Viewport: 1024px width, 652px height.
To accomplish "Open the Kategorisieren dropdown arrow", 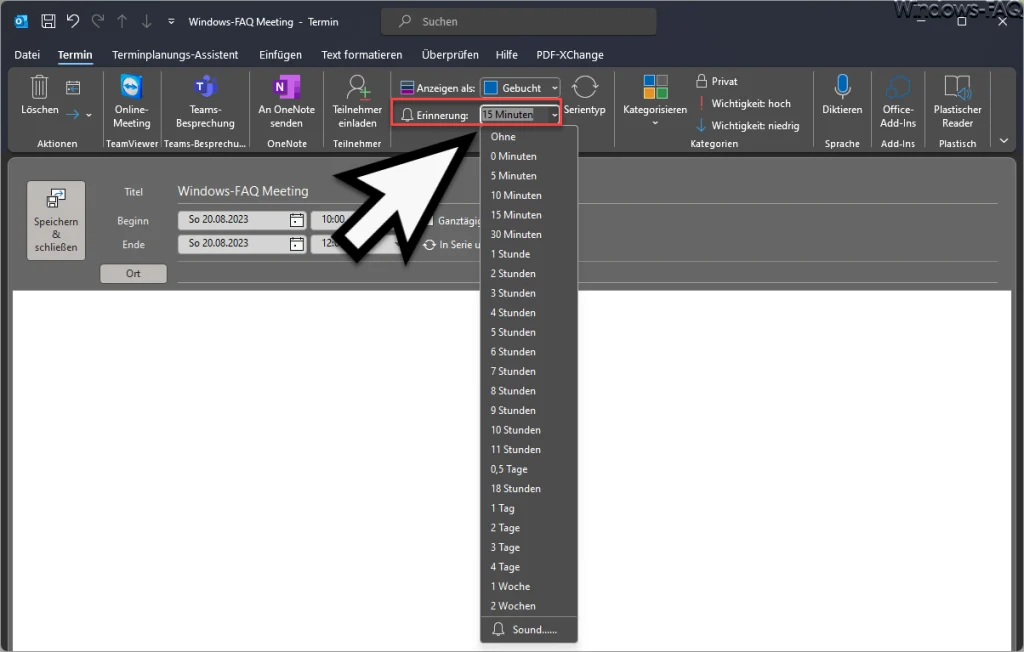I will (655, 123).
